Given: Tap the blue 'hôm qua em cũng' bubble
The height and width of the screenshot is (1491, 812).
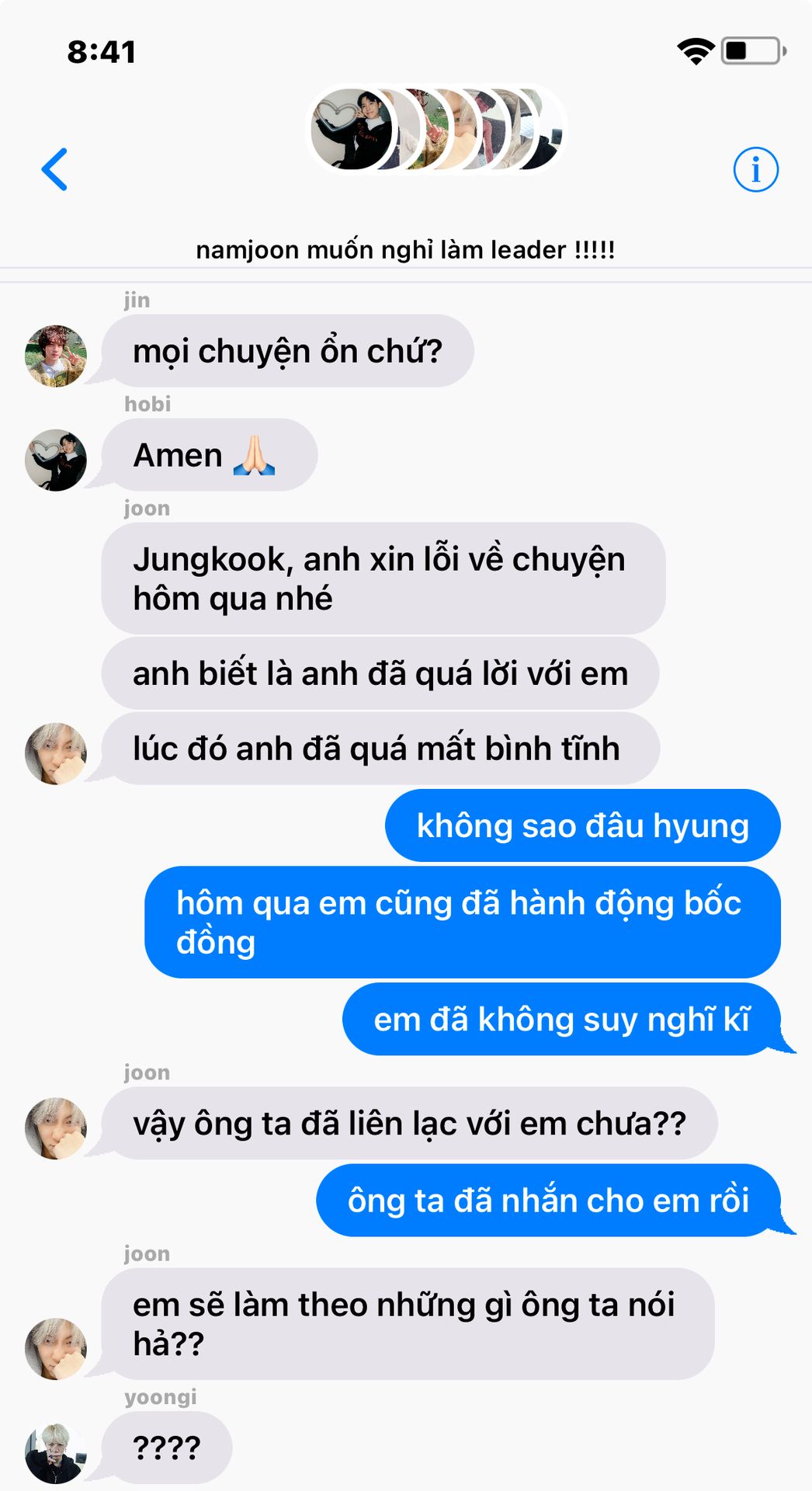Looking at the screenshot, I should click(463, 923).
